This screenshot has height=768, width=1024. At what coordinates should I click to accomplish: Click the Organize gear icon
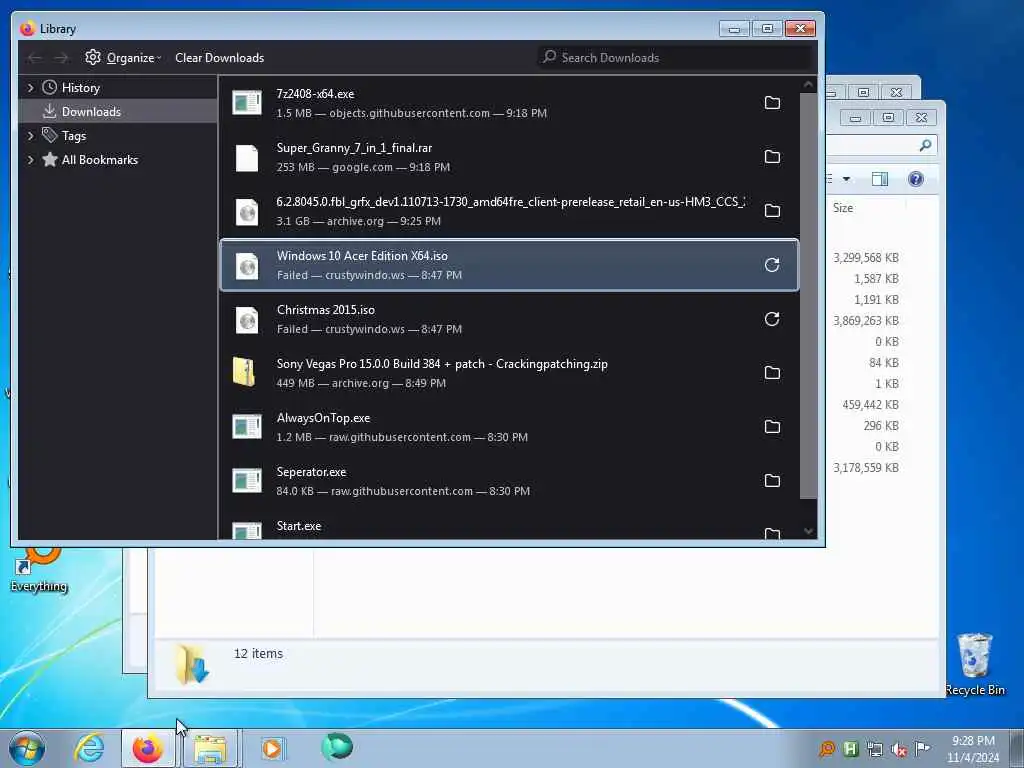93,57
